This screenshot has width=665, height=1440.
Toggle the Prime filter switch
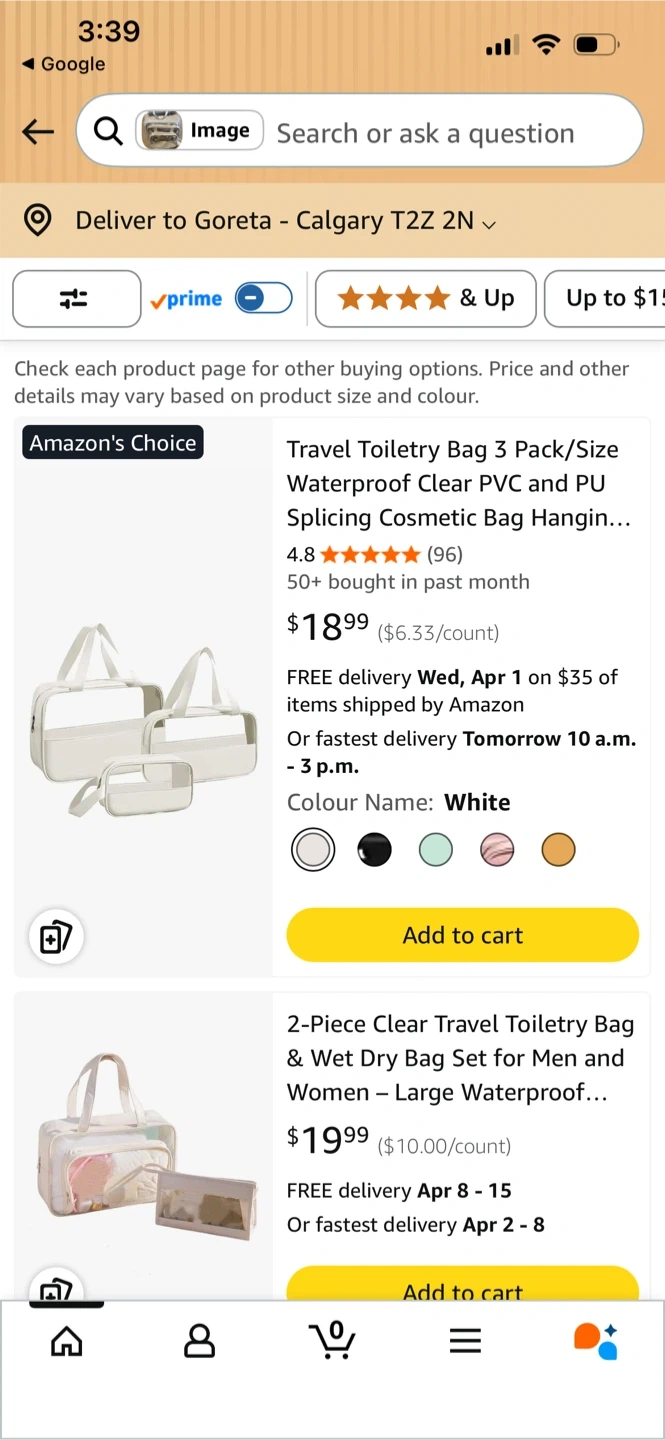click(263, 298)
